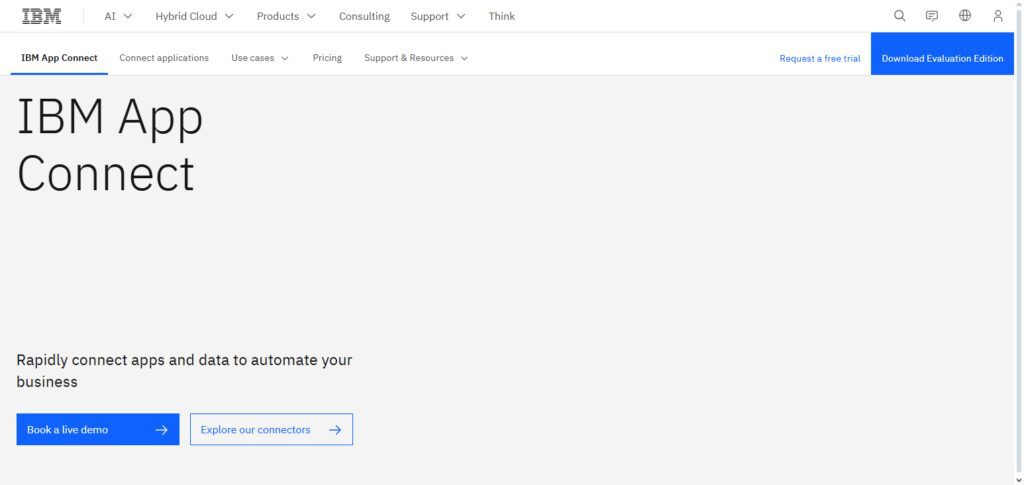
Task: Open Connect applications tab
Action: 164,58
